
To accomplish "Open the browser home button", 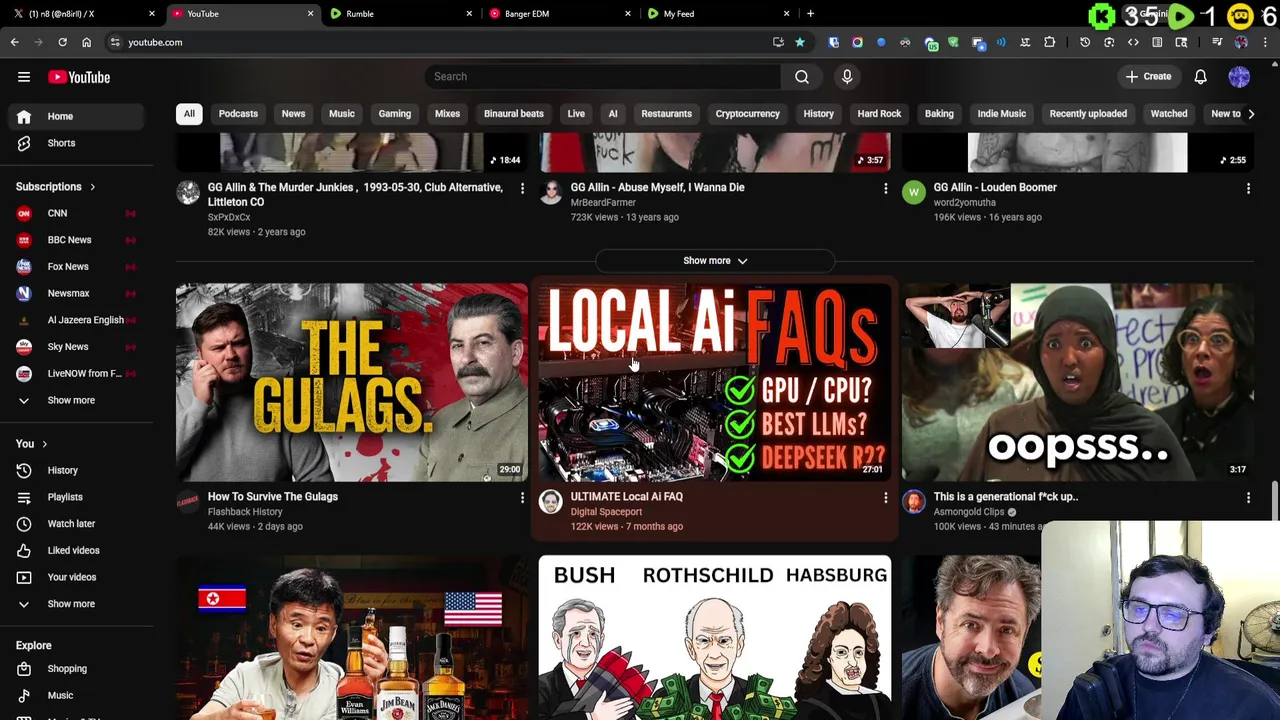I will [x=86, y=42].
